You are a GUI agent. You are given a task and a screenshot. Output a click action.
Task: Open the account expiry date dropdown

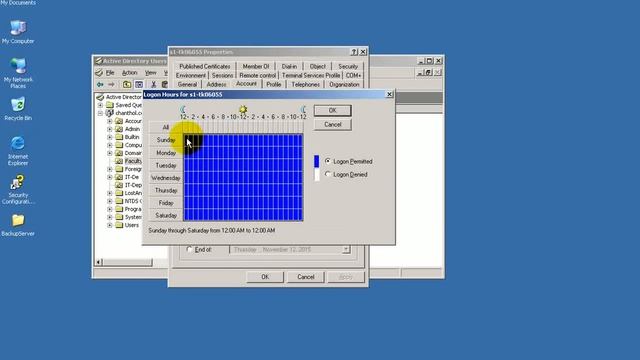(346, 249)
